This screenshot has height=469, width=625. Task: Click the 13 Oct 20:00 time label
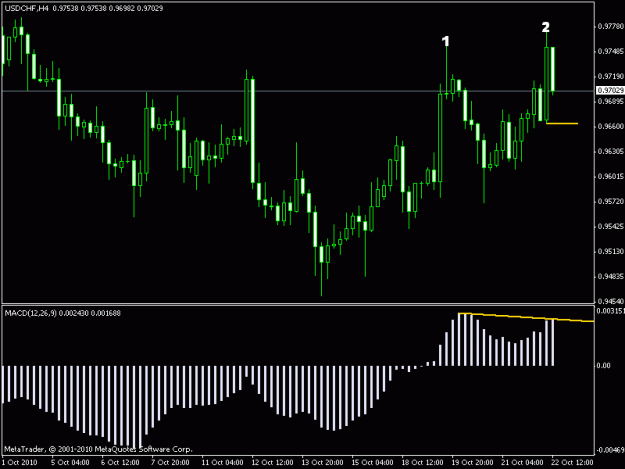(322, 462)
